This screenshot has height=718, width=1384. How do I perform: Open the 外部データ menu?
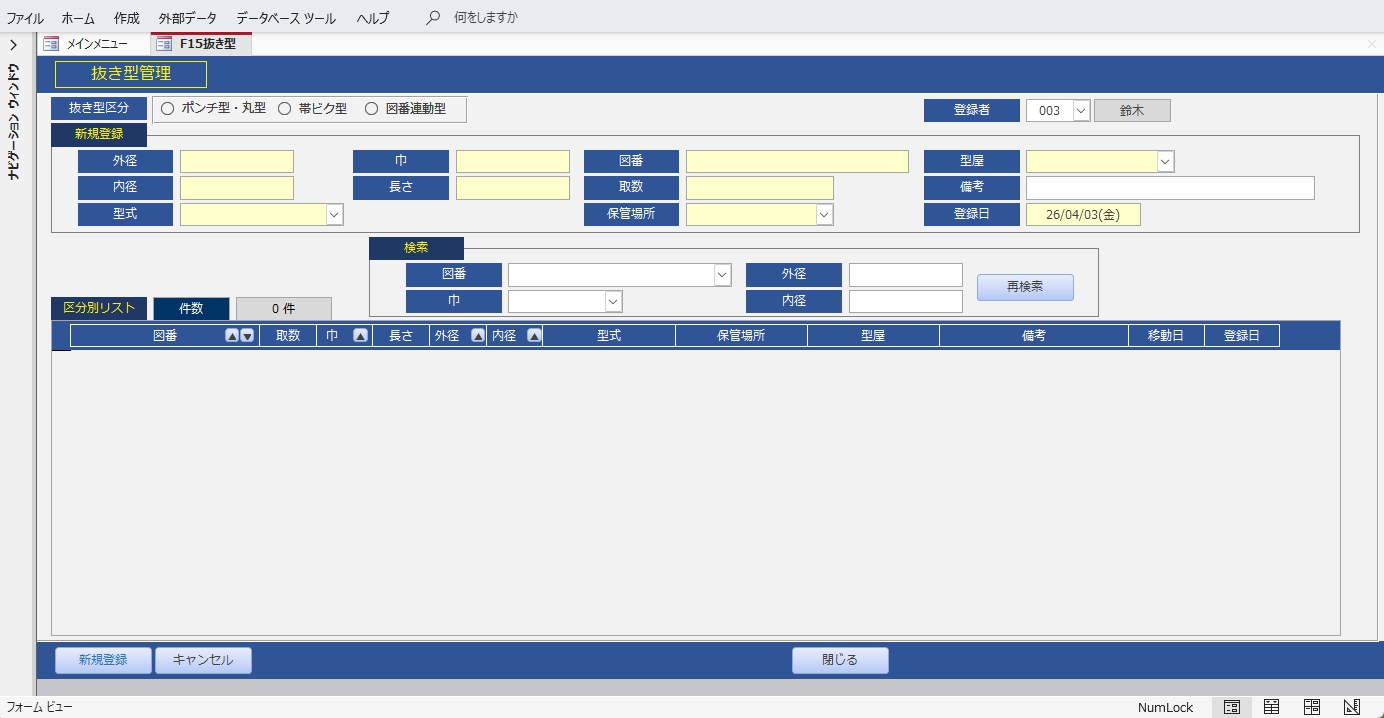click(187, 18)
